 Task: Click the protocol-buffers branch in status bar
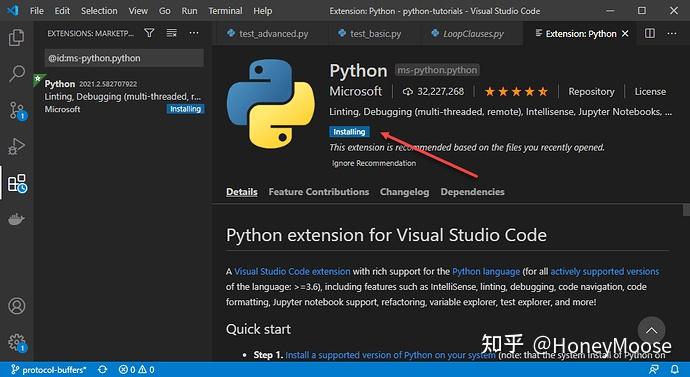coord(48,370)
